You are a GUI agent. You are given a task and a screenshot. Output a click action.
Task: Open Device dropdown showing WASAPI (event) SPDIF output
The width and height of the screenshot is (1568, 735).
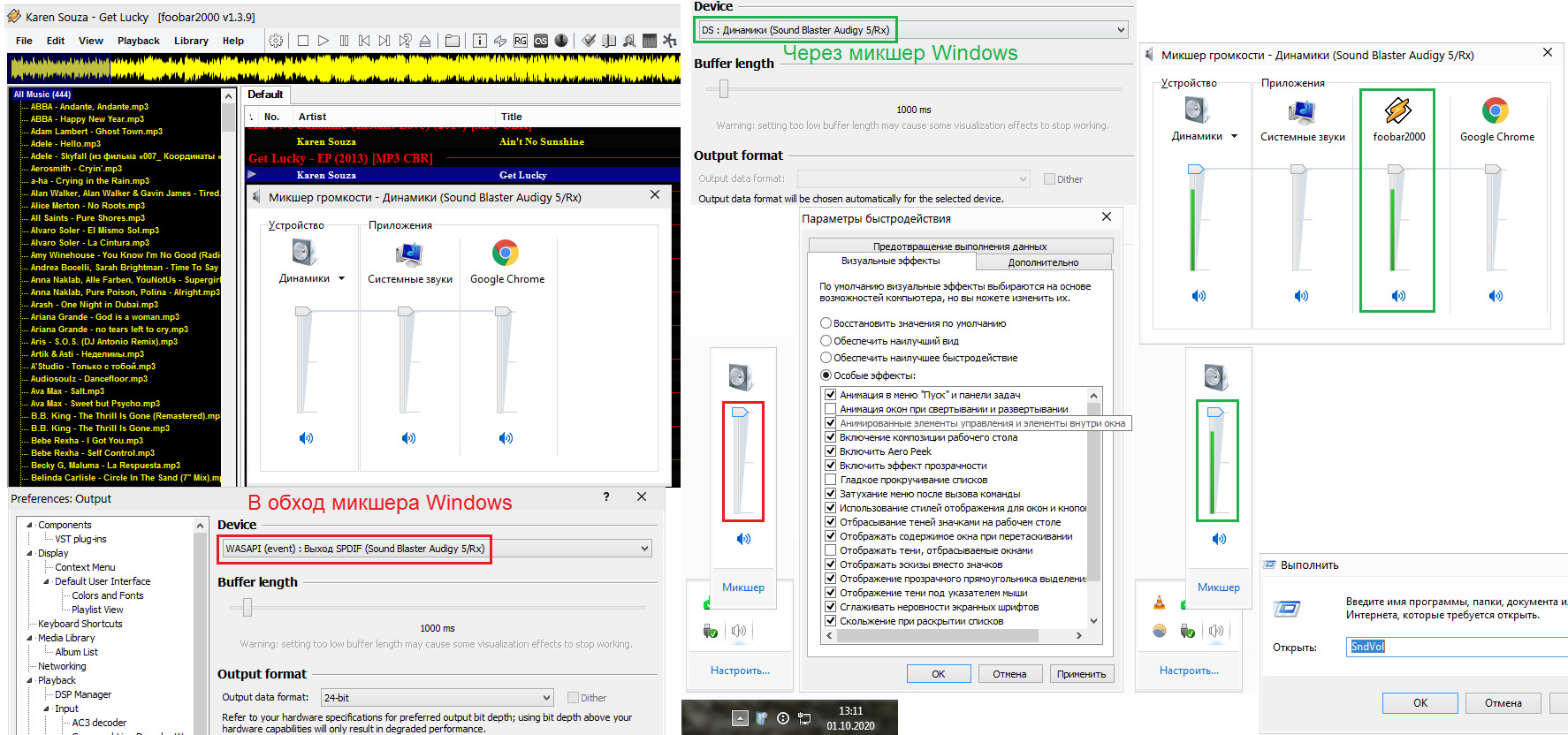click(x=435, y=549)
